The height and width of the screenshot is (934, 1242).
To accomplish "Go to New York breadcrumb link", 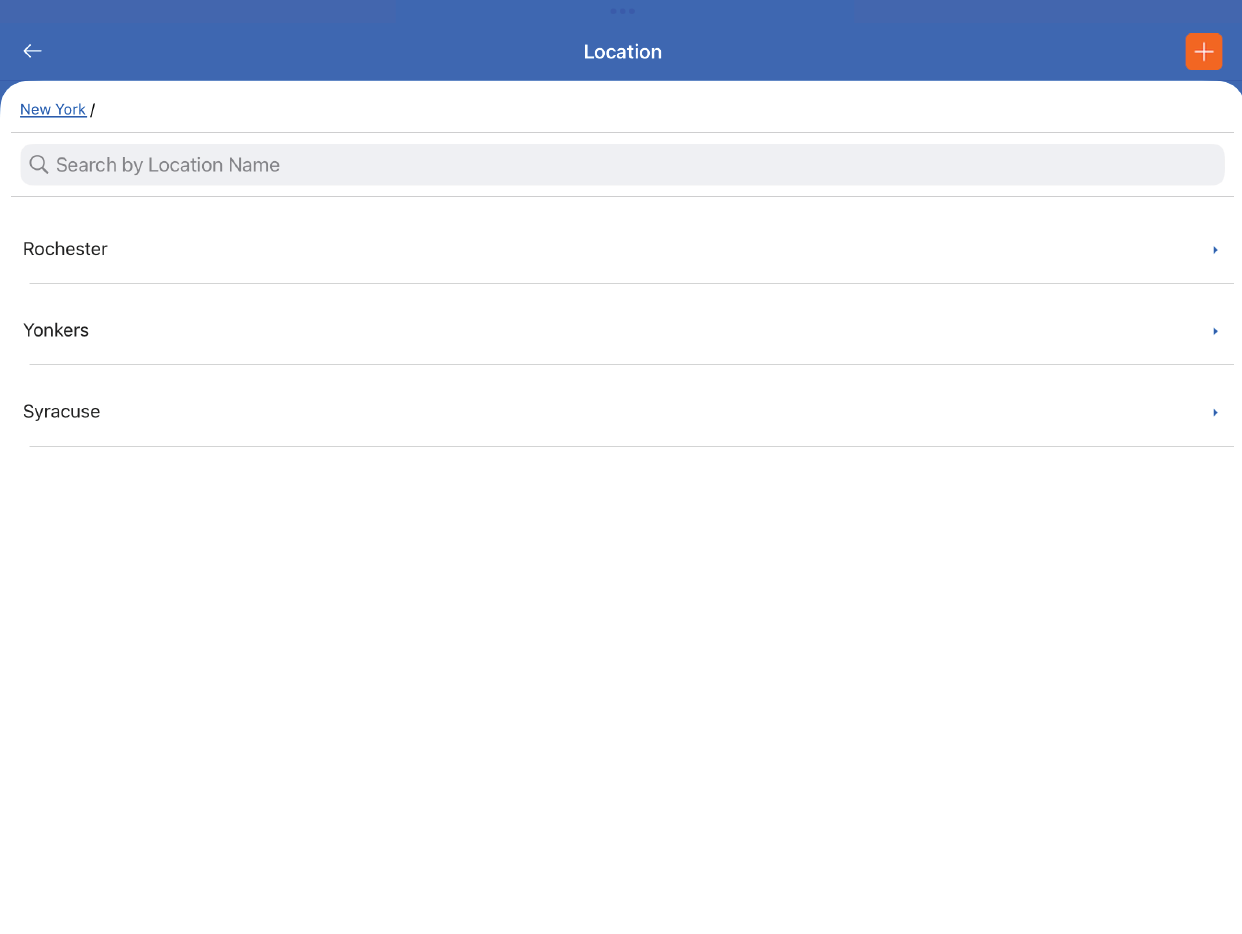I will point(53,109).
